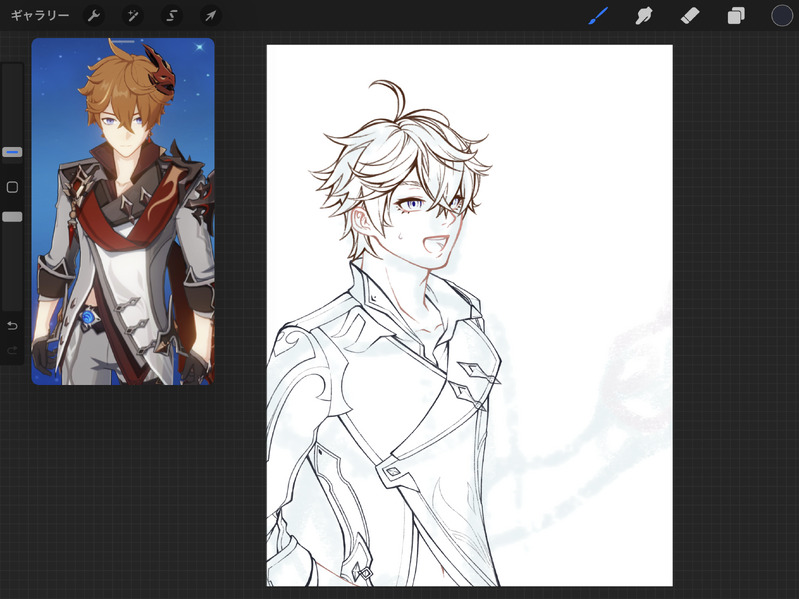Viewport: 799px width, 599px height.
Task: Activate the Selection tool (S ribbon)
Action: [172, 16]
